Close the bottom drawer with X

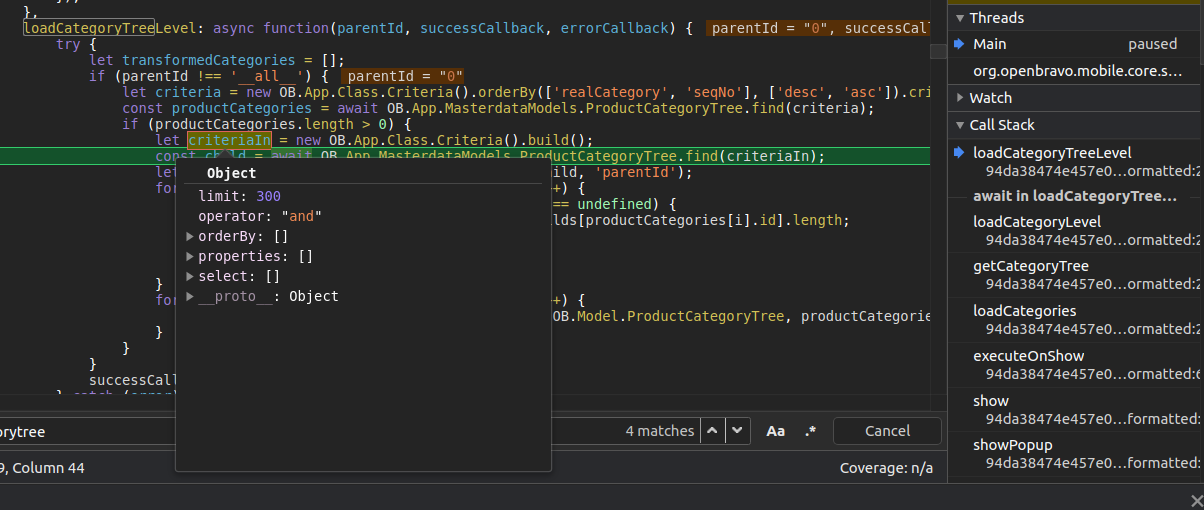(1195, 500)
